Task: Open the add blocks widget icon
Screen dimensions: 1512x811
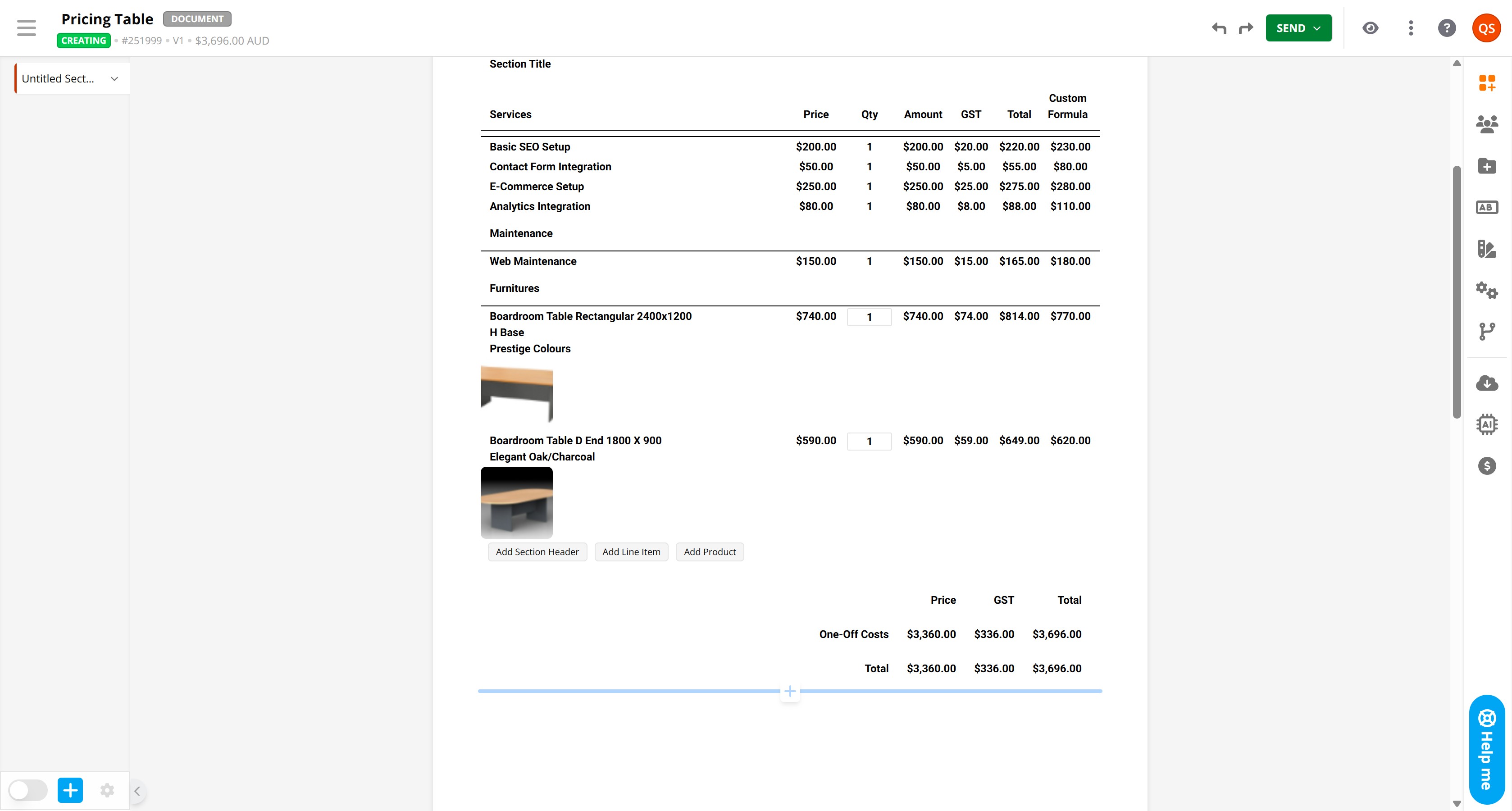Action: 1486,83
